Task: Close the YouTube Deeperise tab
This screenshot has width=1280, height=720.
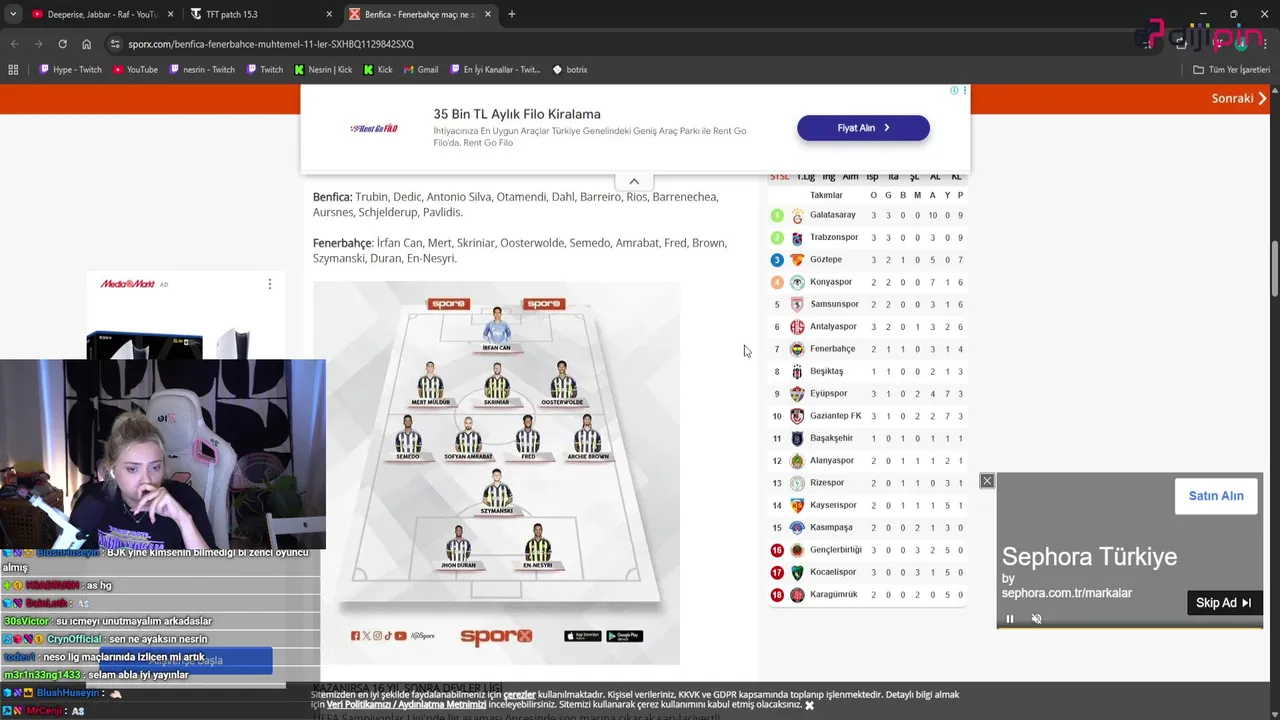Action: pyautogui.click(x=170, y=14)
